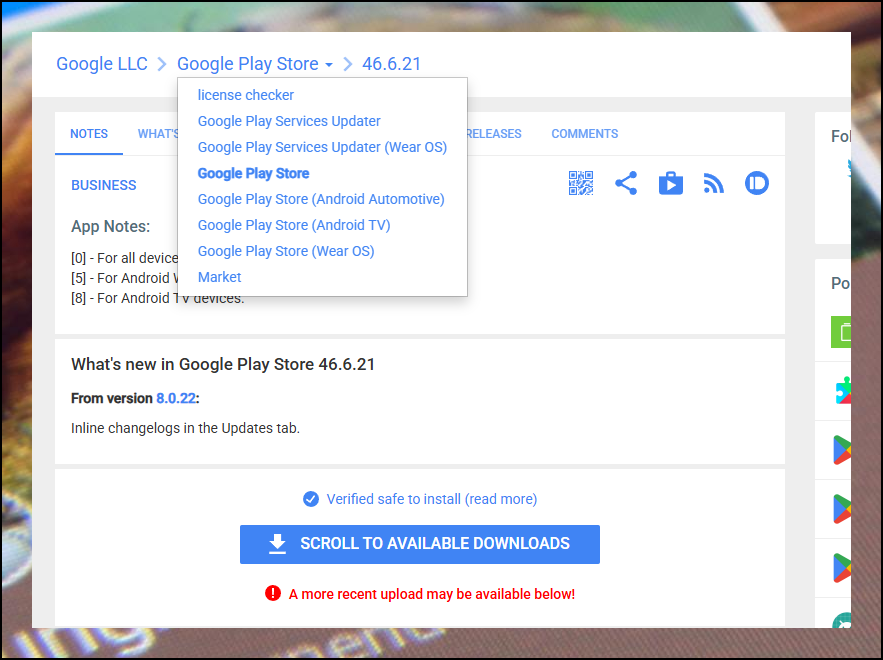
Task: Choose Google Play Store (Android Automotive)
Action: point(321,199)
